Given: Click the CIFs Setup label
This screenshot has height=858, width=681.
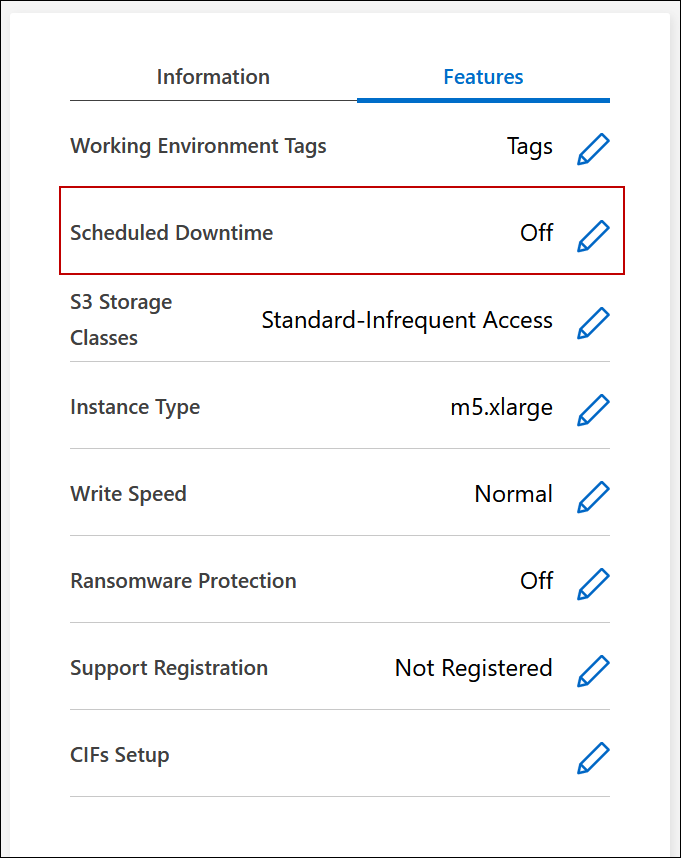Looking at the screenshot, I should 119,755.
